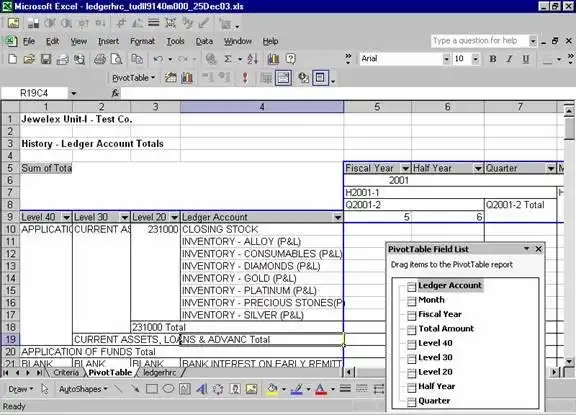The width and height of the screenshot is (576, 415).
Task: Click the Copy icon
Action: 137,59
